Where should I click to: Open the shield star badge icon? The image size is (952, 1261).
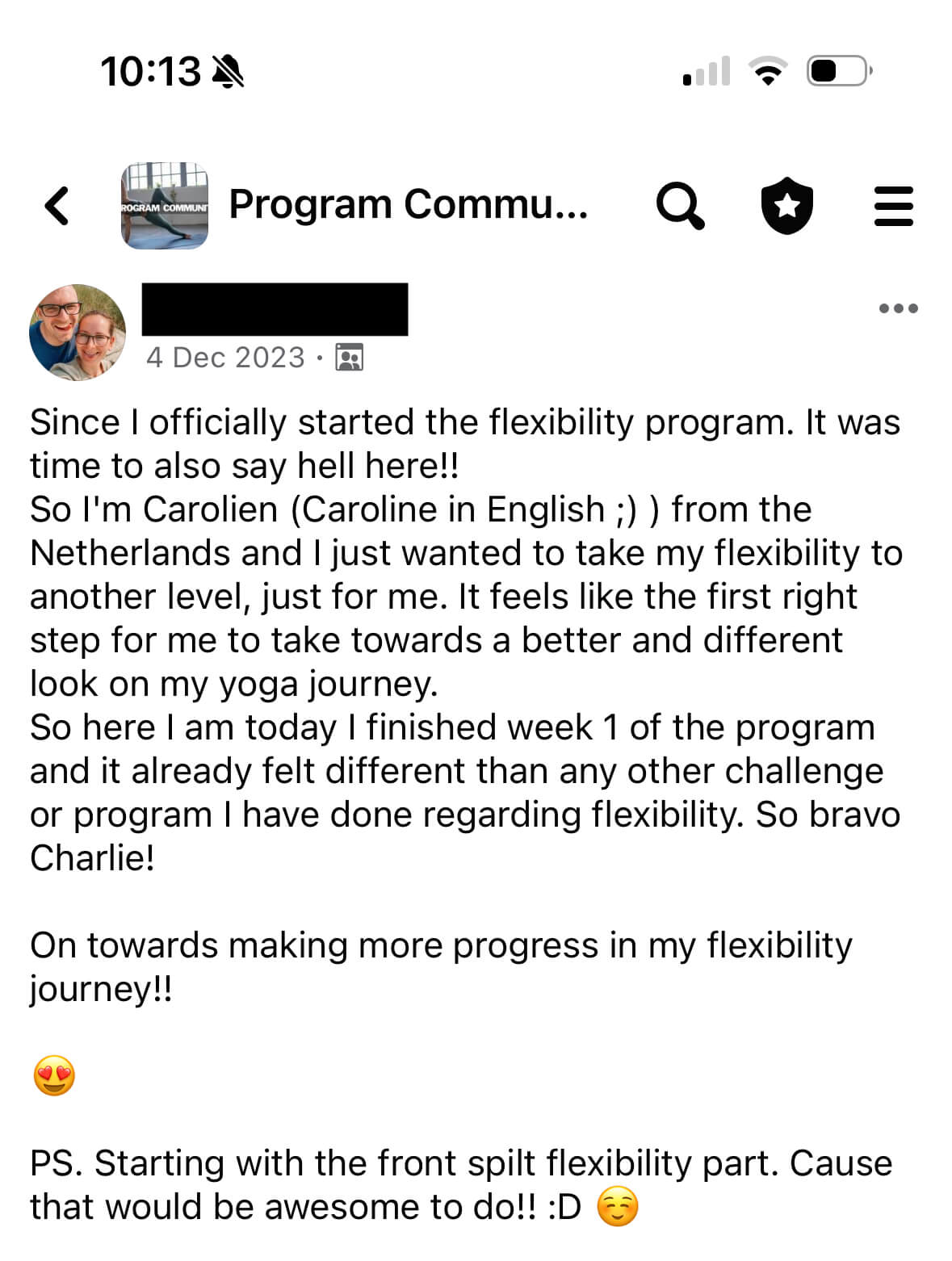click(786, 206)
